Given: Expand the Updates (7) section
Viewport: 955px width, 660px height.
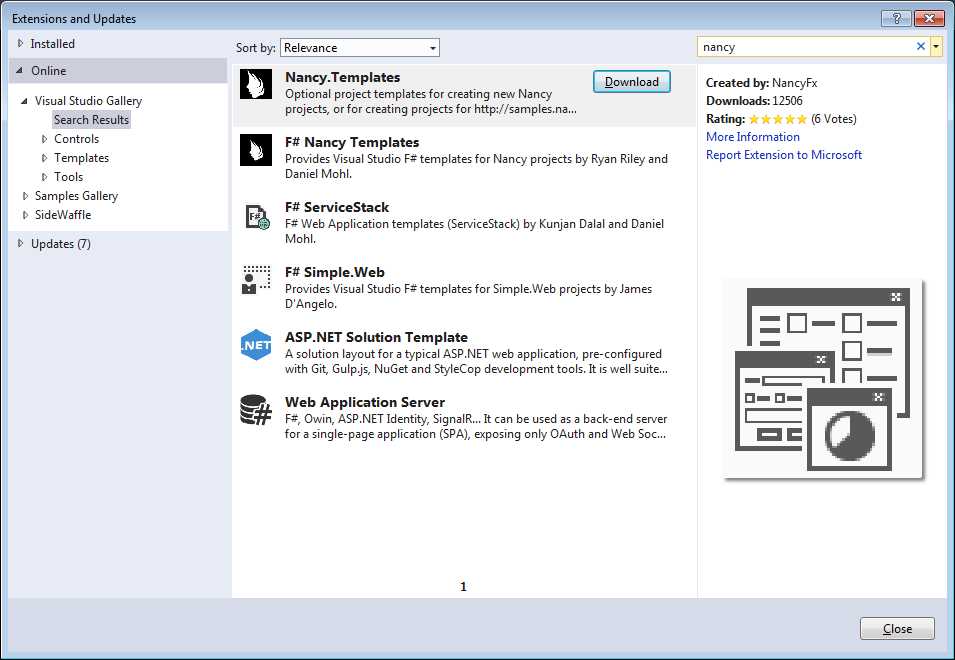Looking at the screenshot, I should (60, 243).
